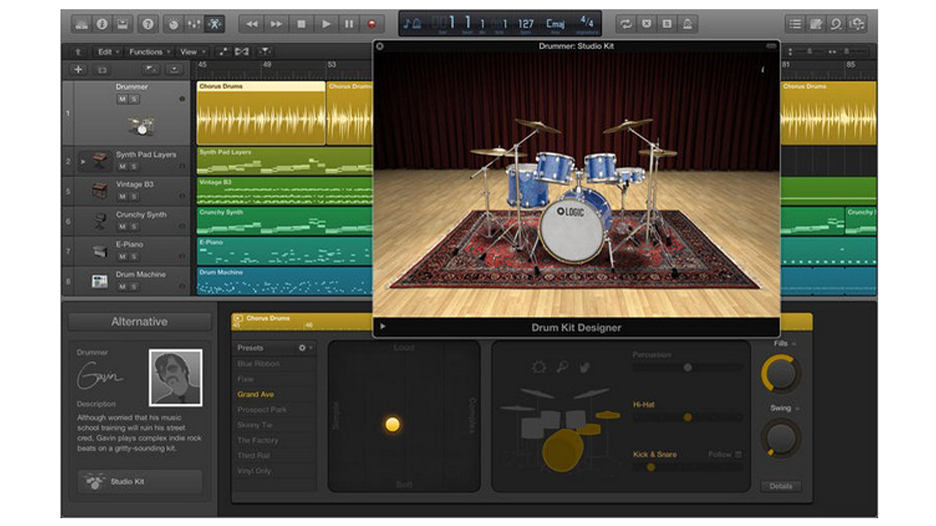Click the add track plus button

[x=78, y=70]
